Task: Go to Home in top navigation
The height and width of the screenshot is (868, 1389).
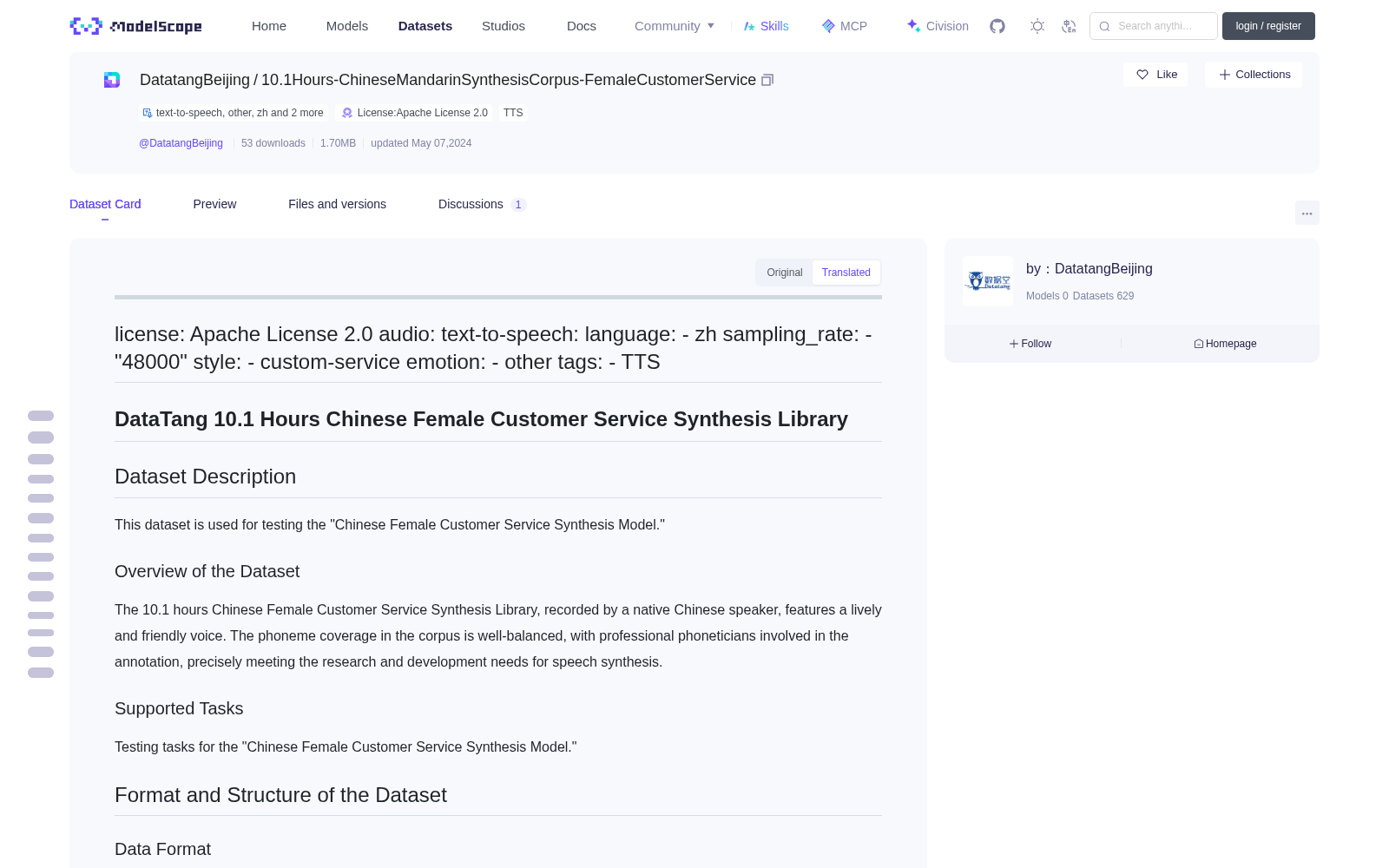Action: (x=269, y=26)
